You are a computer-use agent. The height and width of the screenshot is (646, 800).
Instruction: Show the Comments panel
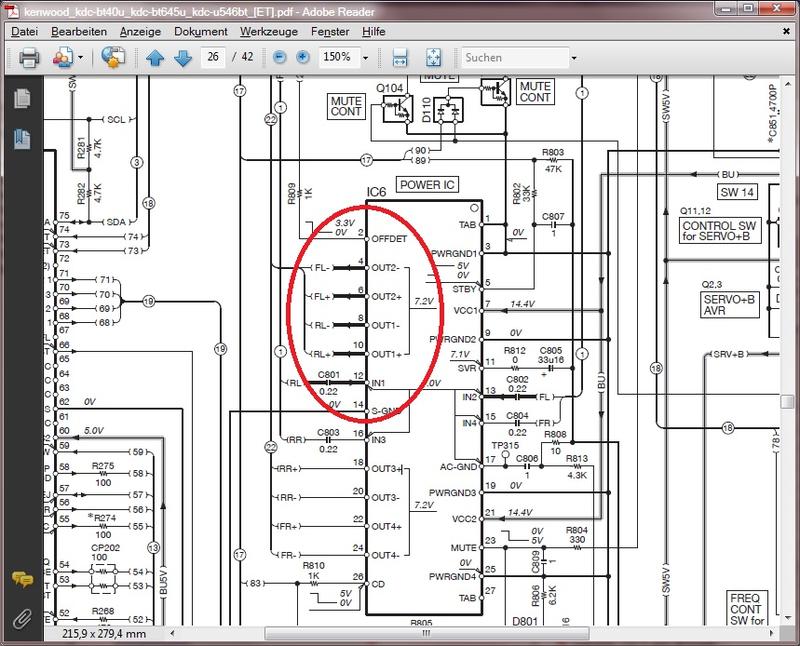21,579
